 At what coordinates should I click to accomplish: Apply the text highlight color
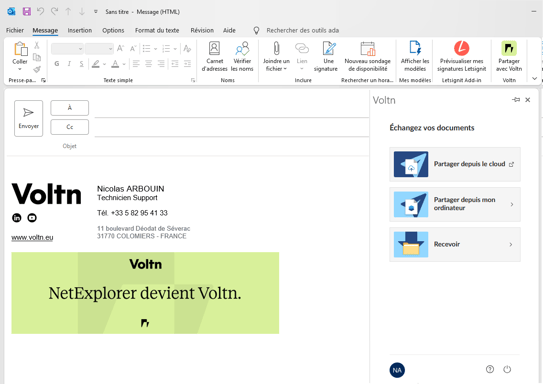click(x=96, y=64)
